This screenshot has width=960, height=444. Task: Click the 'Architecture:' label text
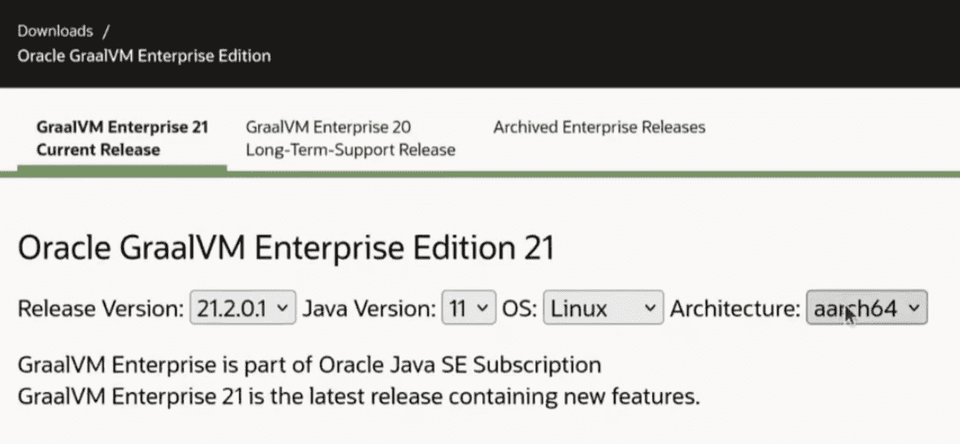[735, 308]
